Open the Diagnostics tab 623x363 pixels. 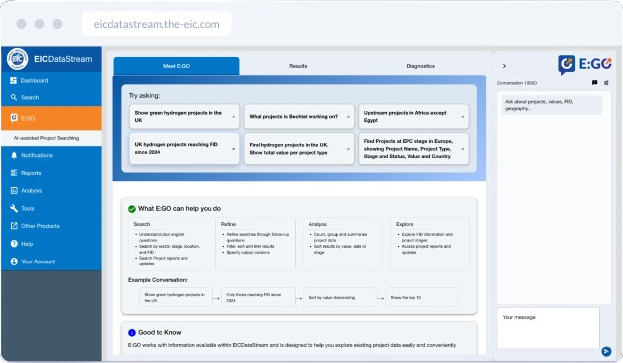pyautogui.click(x=420, y=66)
